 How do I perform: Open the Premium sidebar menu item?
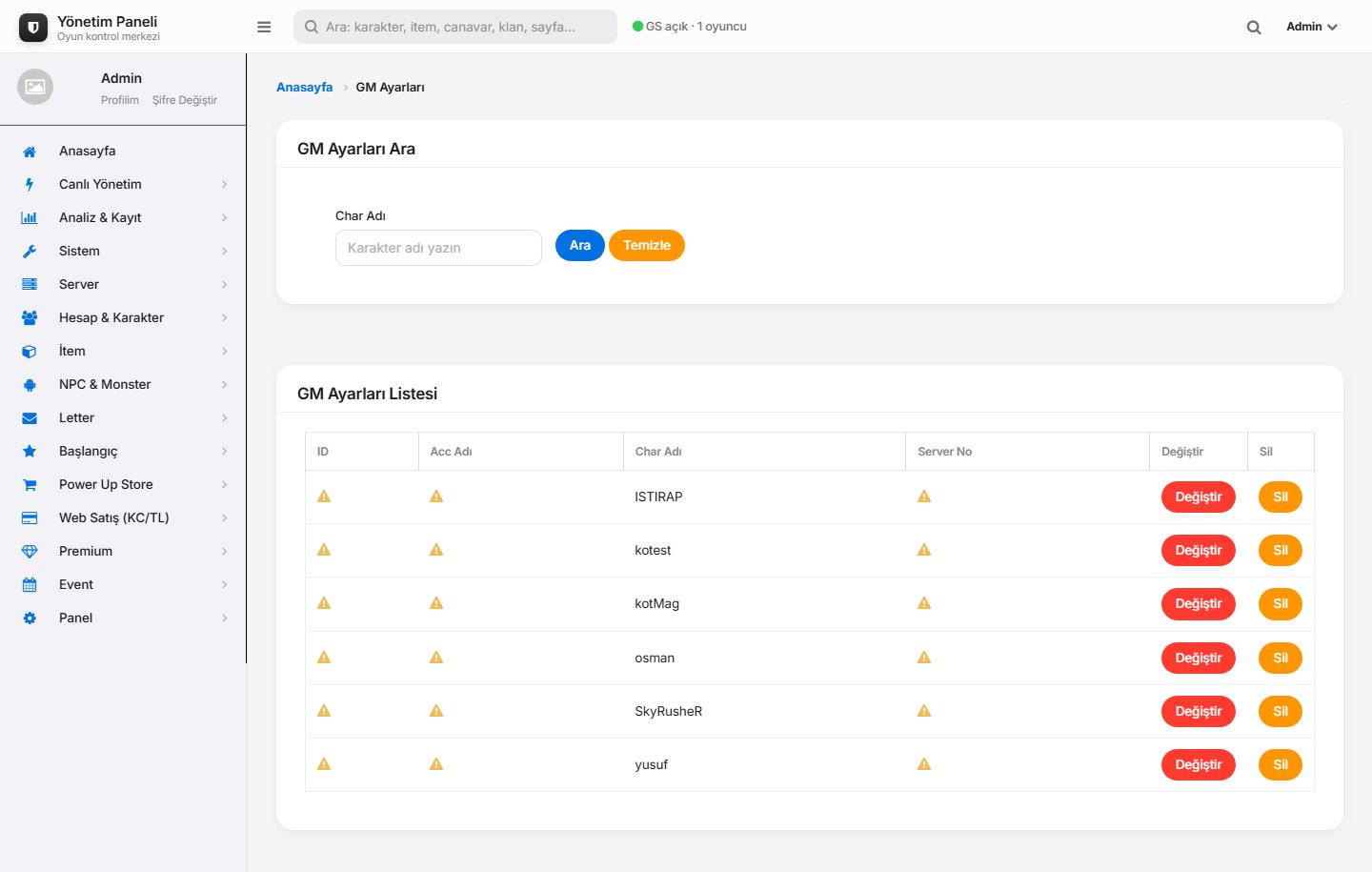click(123, 551)
